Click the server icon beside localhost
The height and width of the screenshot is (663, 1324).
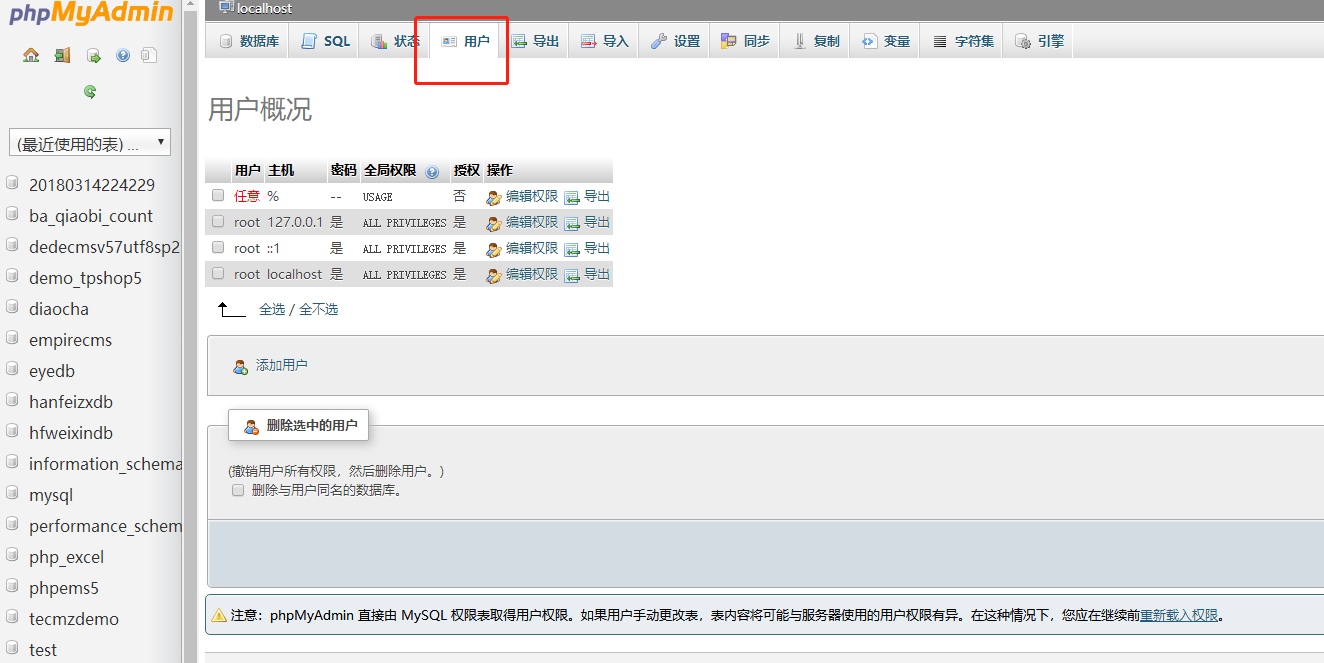click(x=226, y=8)
